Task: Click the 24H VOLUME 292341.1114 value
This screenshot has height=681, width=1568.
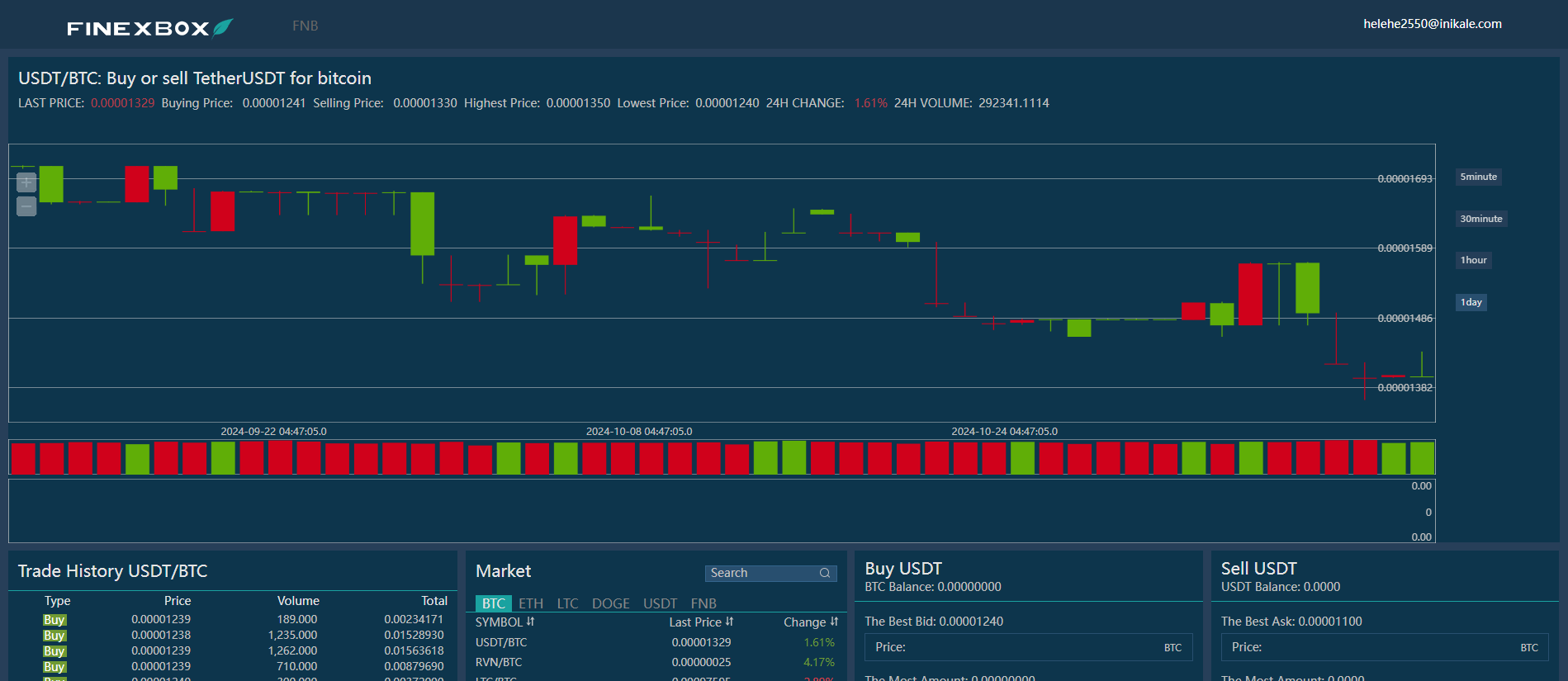Action: click(x=1014, y=103)
